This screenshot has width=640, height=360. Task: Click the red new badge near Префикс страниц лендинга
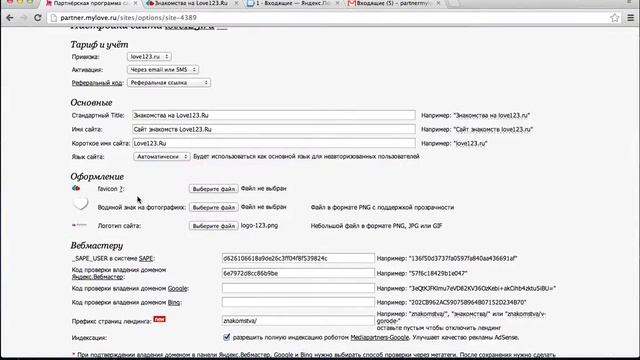point(159,319)
